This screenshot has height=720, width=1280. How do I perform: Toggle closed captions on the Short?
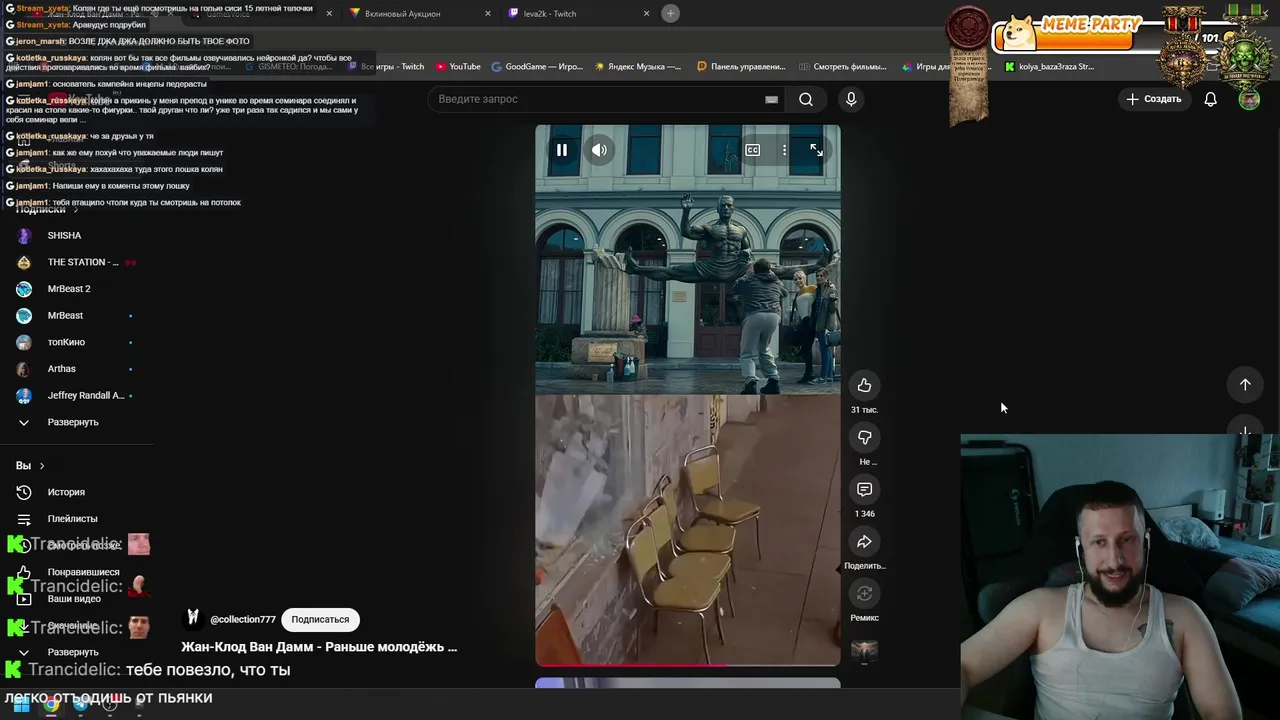752,150
